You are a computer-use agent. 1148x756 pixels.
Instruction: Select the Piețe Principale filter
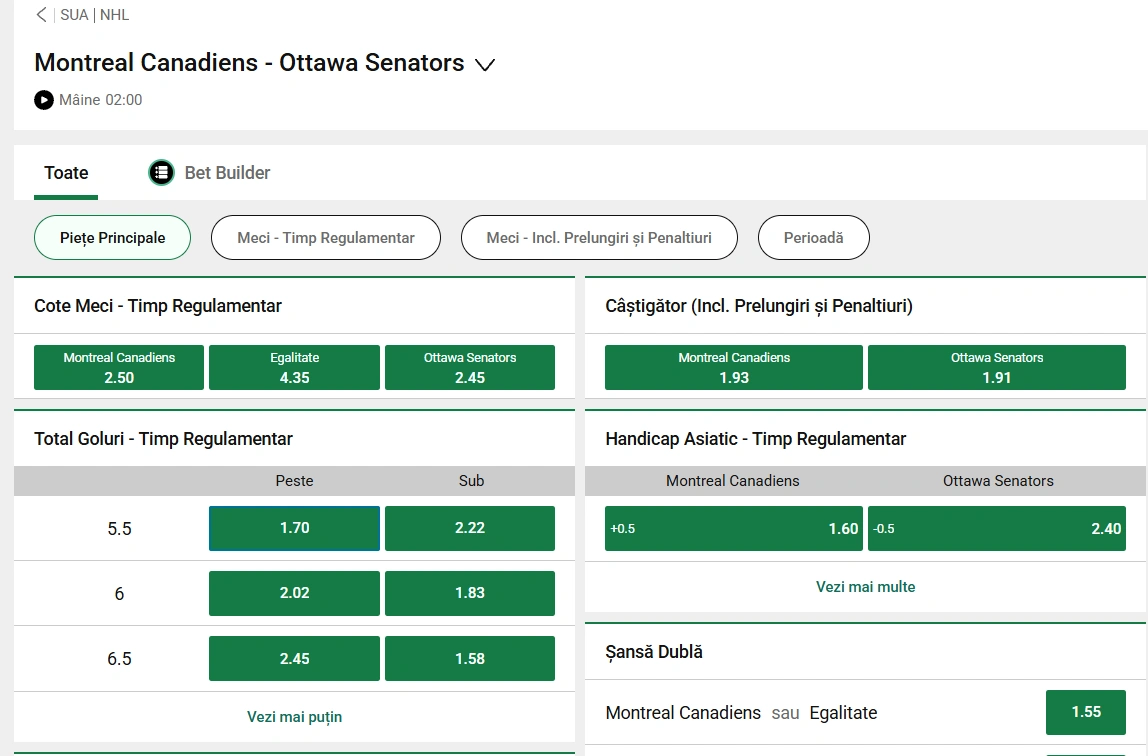point(112,238)
